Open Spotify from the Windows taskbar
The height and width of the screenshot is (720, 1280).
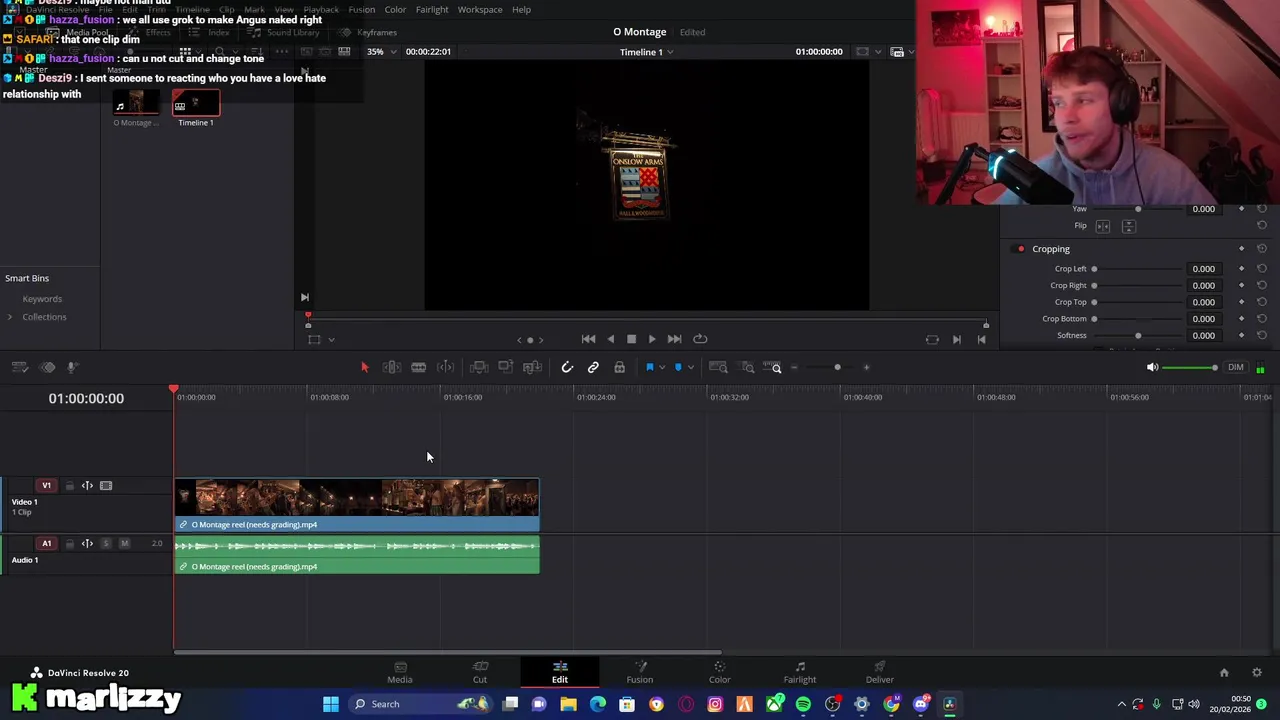coord(803,704)
